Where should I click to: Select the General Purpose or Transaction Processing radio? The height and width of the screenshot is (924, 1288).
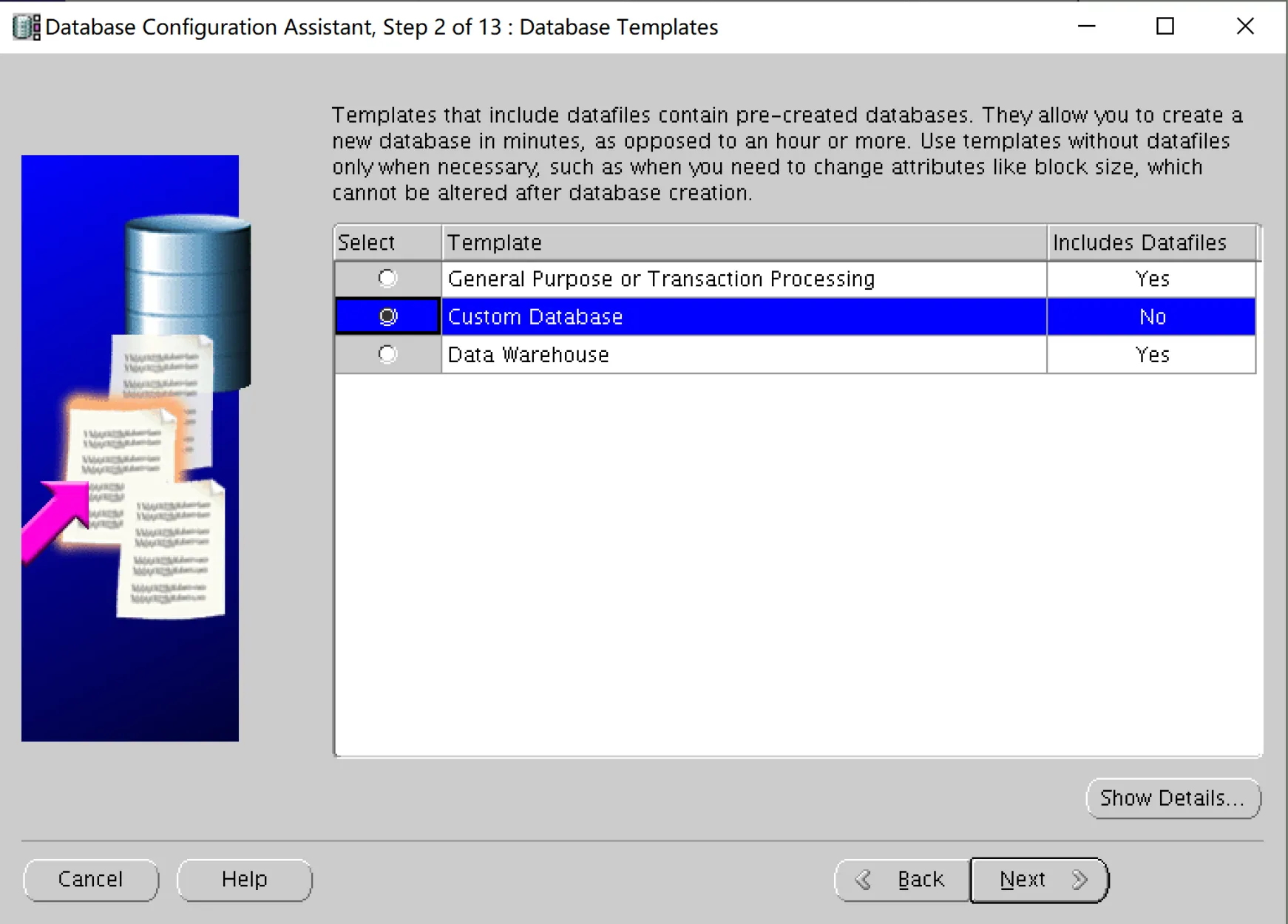pyautogui.click(x=387, y=279)
